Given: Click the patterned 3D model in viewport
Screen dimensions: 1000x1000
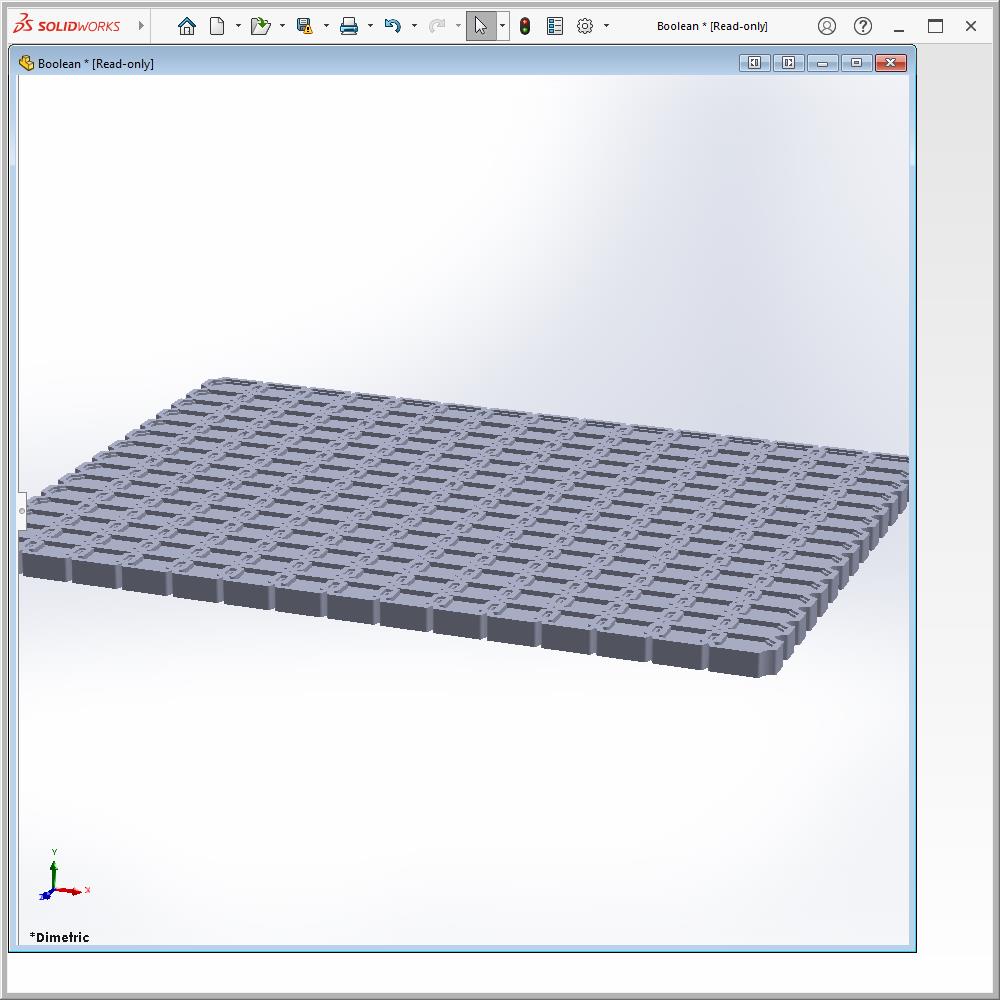Looking at the screenshot, I should 460,520.
